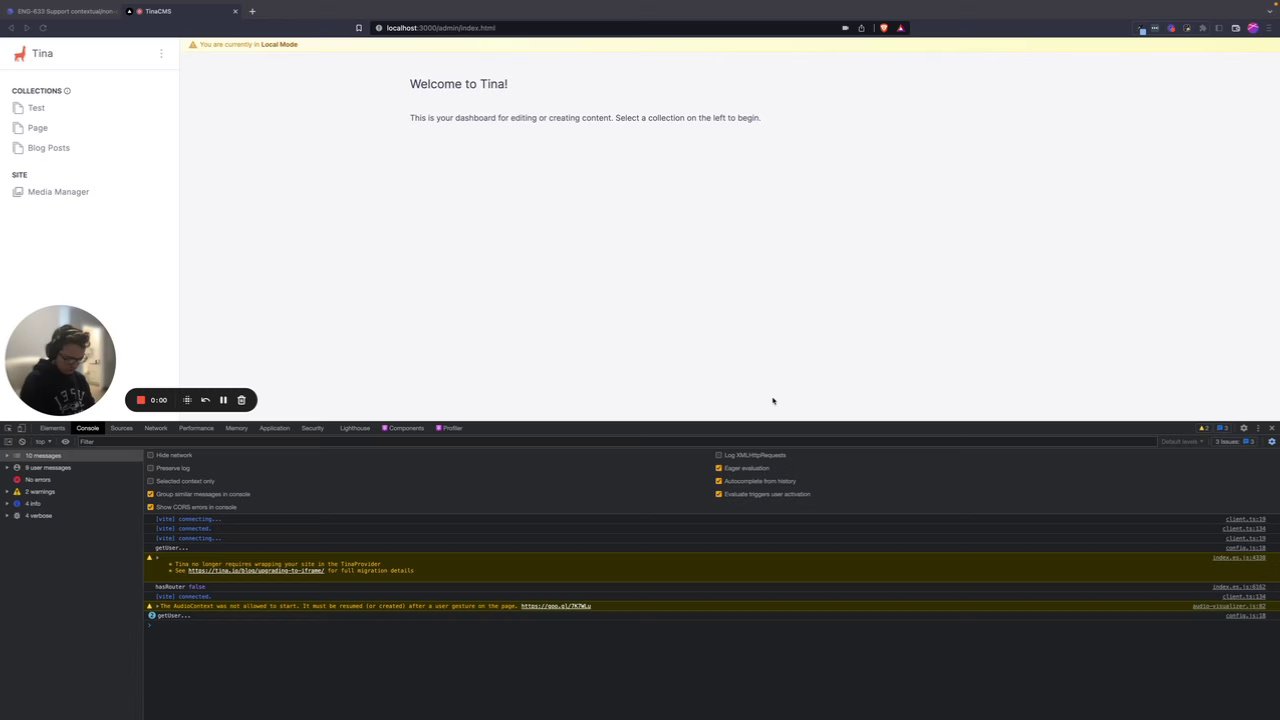This screenshot has height=720, width=1280.
Task: Switch to the Lighthouse tab
Action: [354, 428]
